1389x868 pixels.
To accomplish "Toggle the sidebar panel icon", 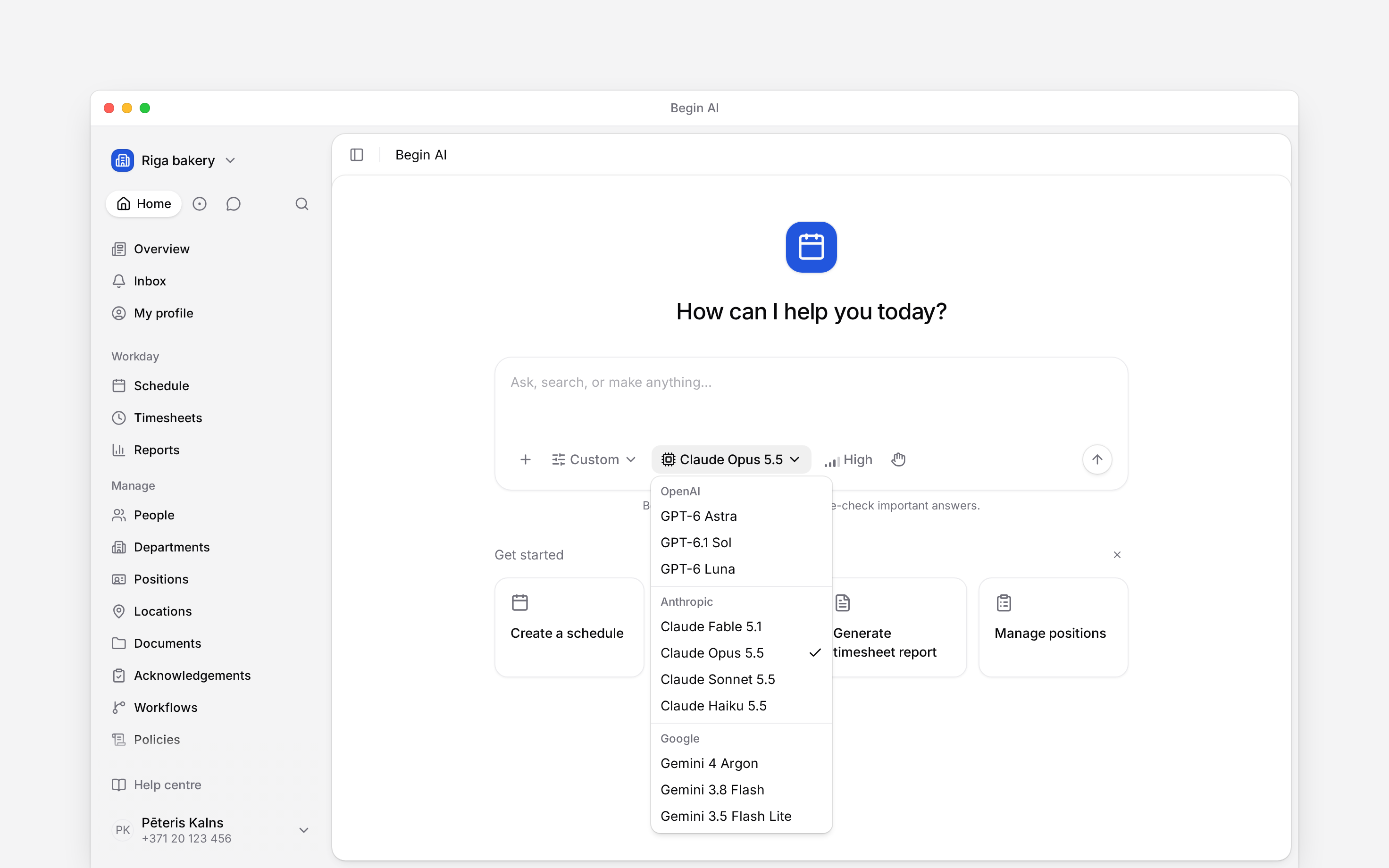I will (x=356, y=155).
